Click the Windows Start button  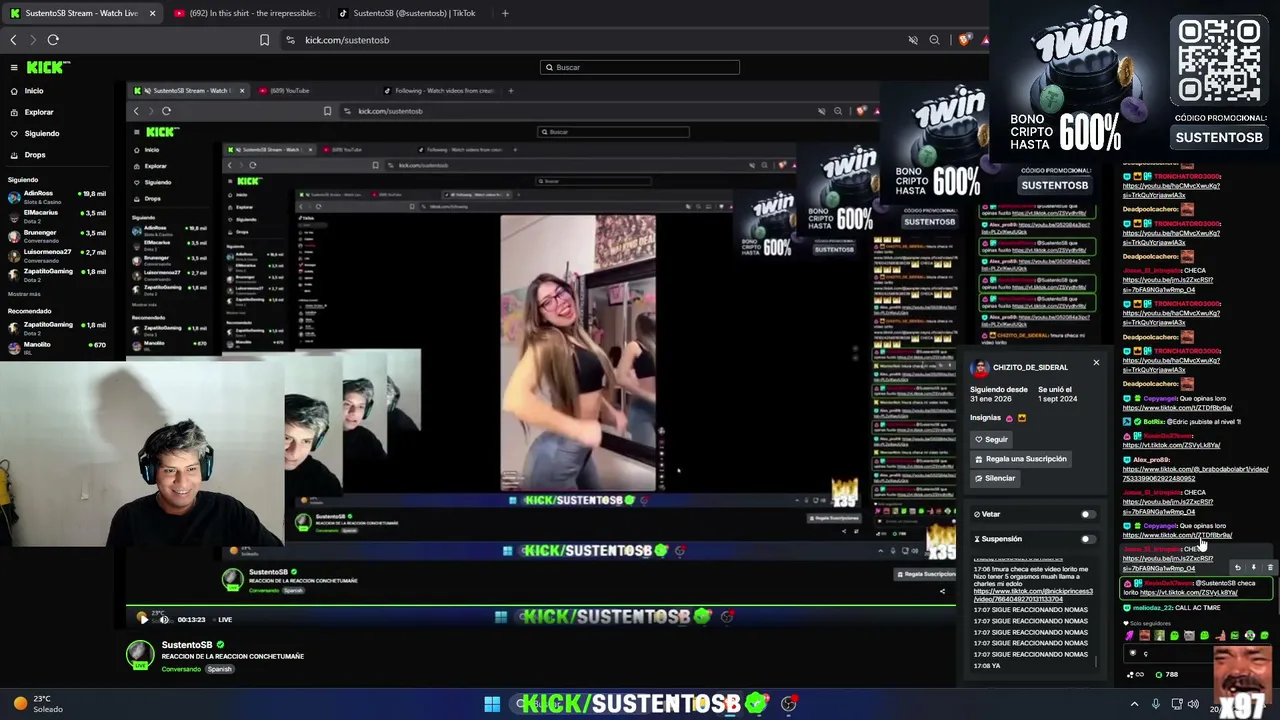pyautogui.click(x=492, y=704)
